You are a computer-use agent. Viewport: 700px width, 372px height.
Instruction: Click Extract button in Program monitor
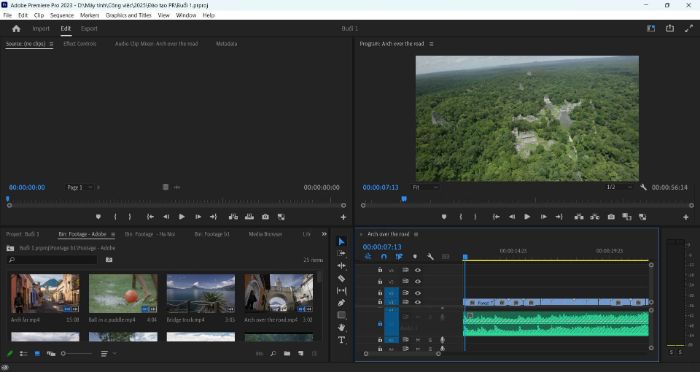pyautogui.click(x=595, y=217)
